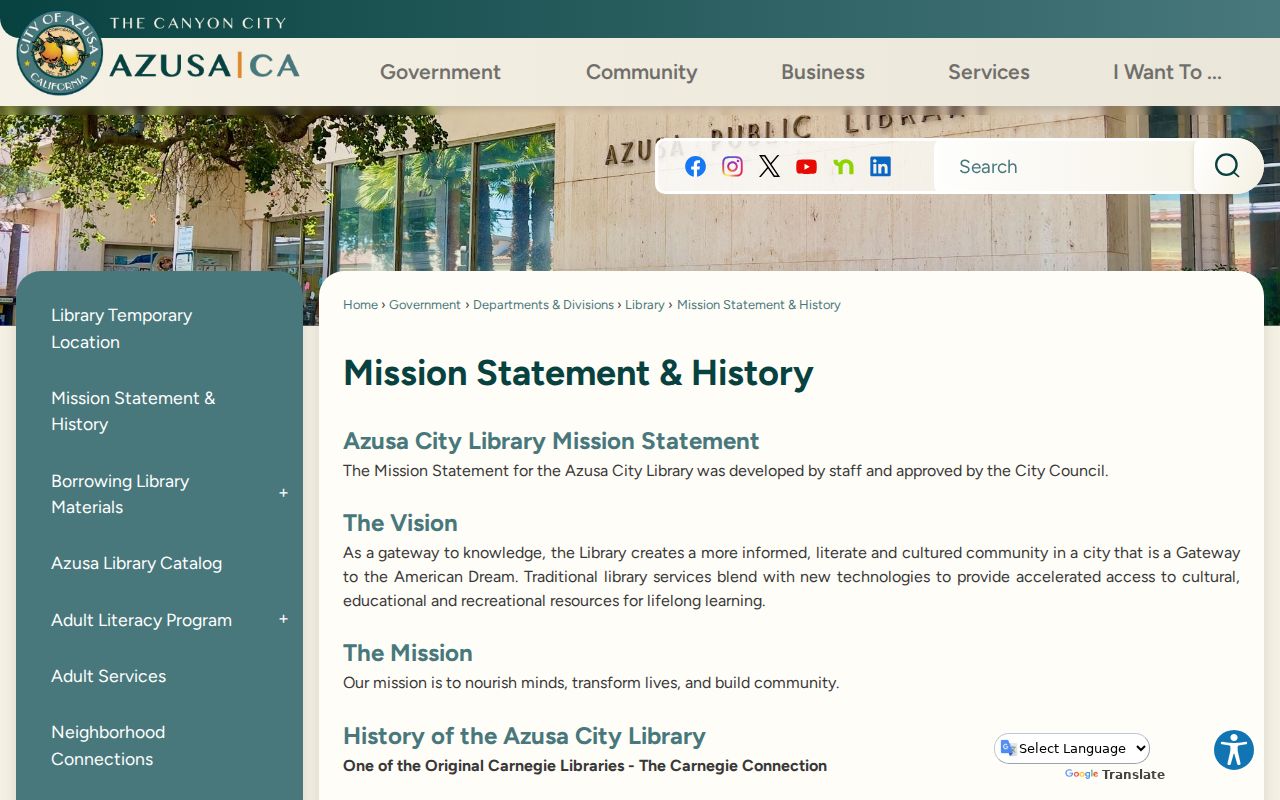
Task: Click the heading 'The Vision'
Action: (400, 523)
